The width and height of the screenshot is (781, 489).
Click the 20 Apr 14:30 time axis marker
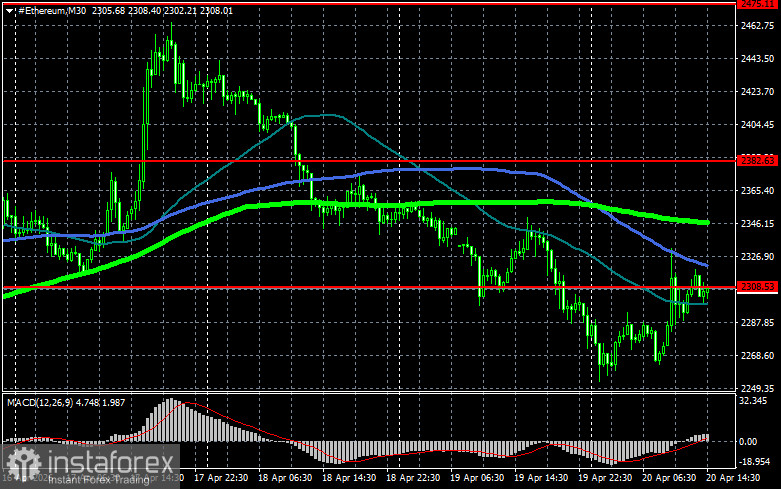pos(733,478)
